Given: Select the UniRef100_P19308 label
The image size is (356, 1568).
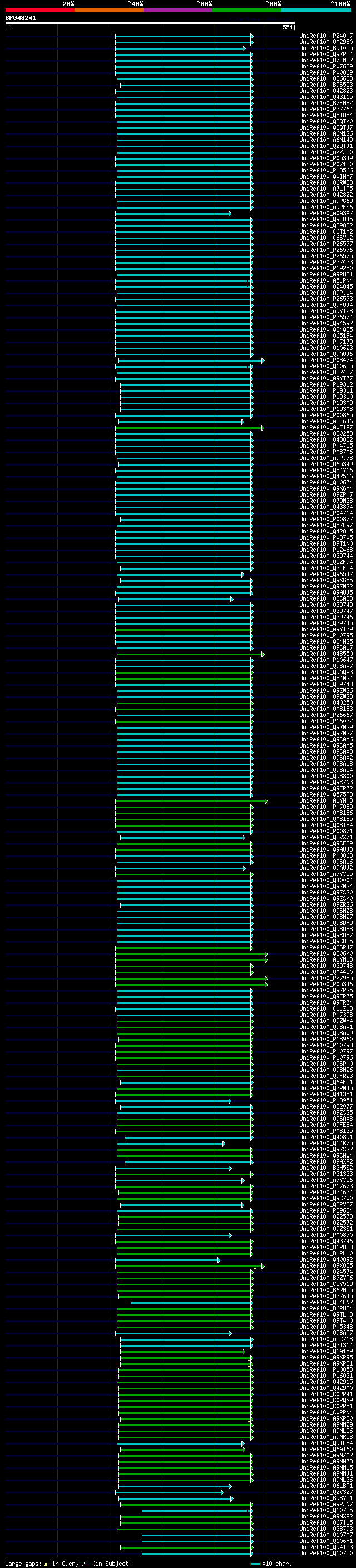Looking at the screenshot, I should point(326,409).
